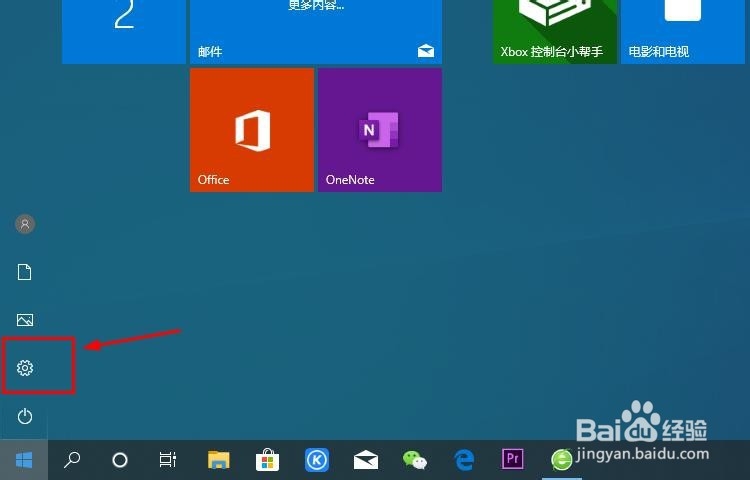Open File Explorer from taskbar
Image resolution: width=750 pixels, height=480 pixels.
point(219,460)
